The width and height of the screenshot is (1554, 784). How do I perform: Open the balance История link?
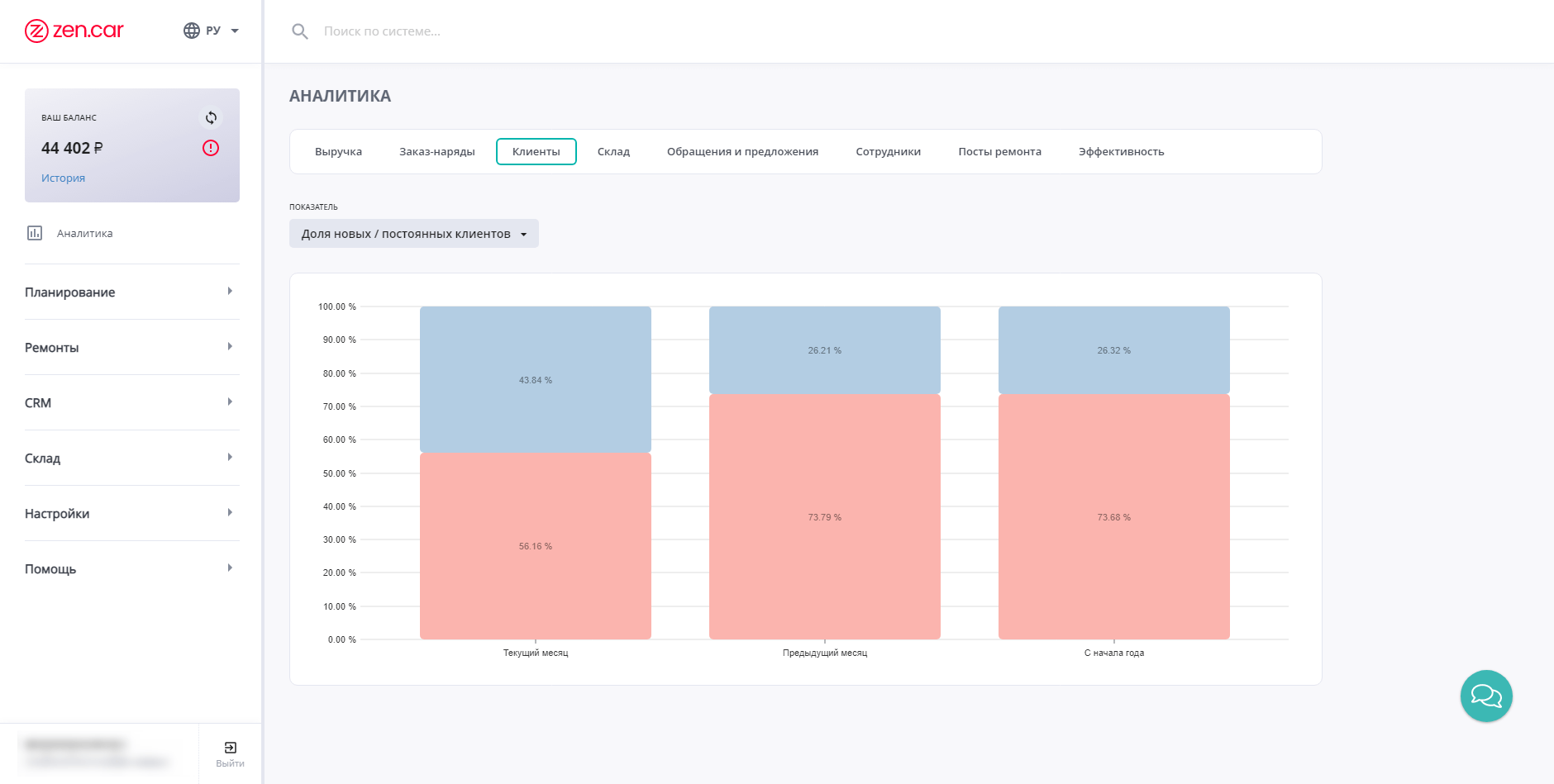63,178
